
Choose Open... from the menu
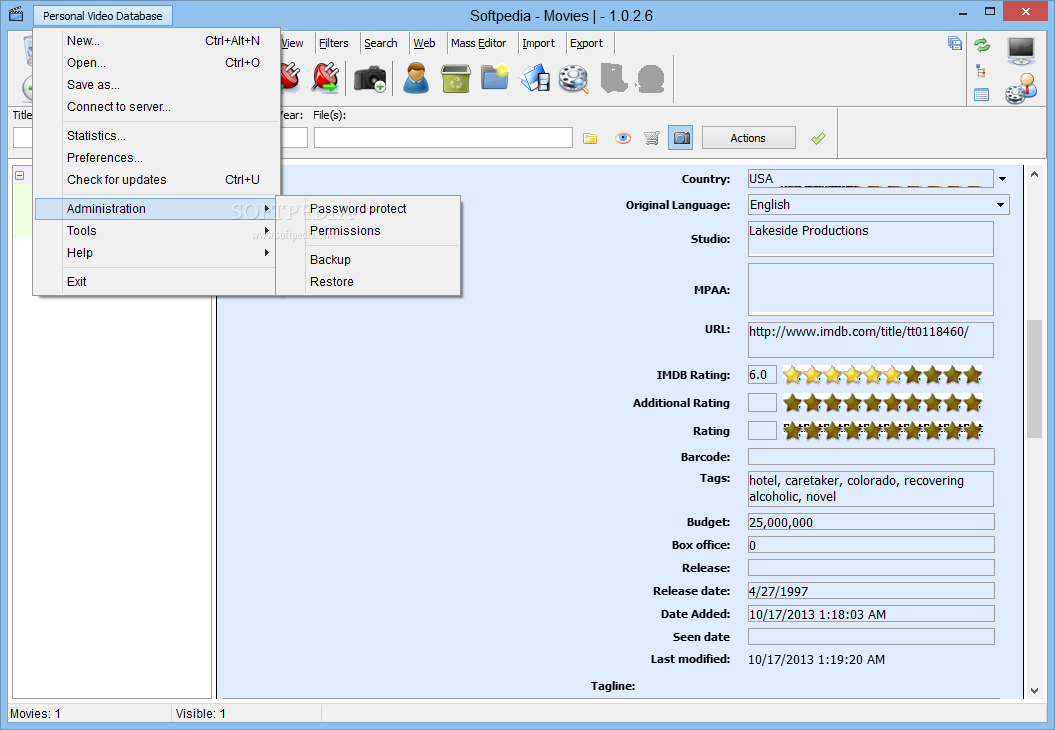pyautogui.click(x=156, y=63)
